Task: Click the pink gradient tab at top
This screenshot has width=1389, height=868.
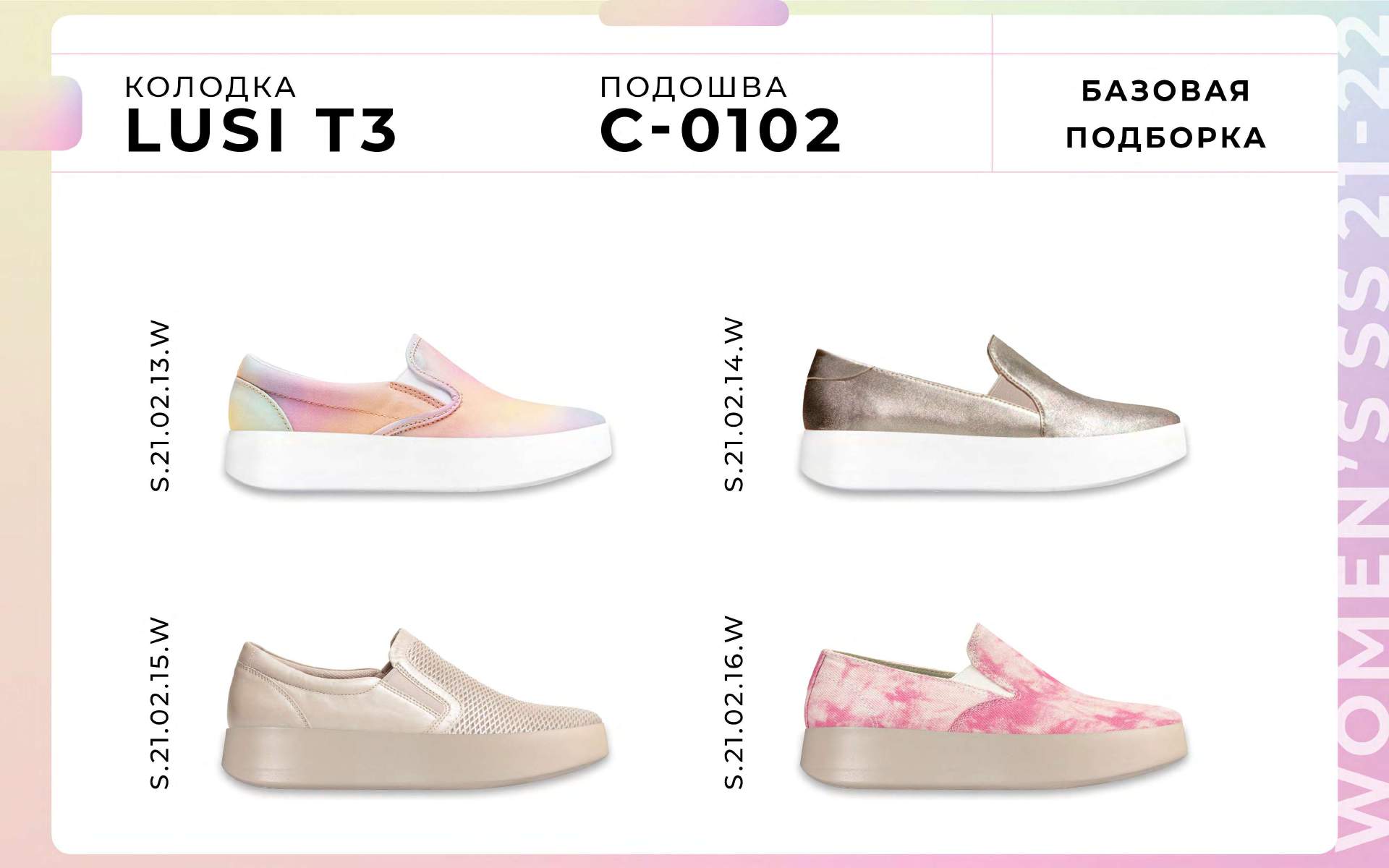Action: (x=694, y=13)
